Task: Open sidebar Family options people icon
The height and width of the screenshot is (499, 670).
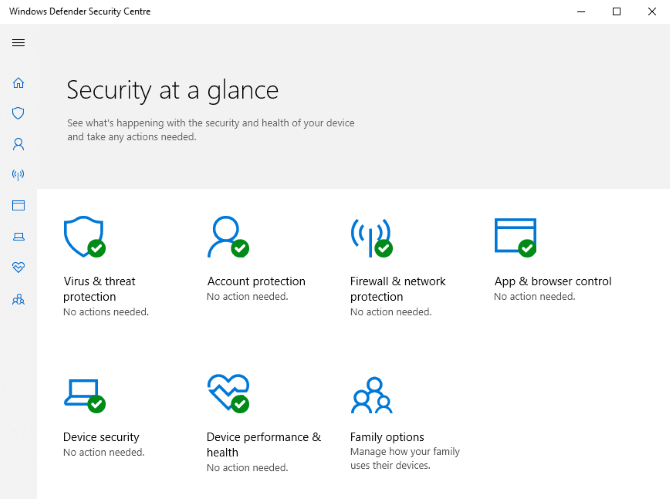Action: (18, 298)
